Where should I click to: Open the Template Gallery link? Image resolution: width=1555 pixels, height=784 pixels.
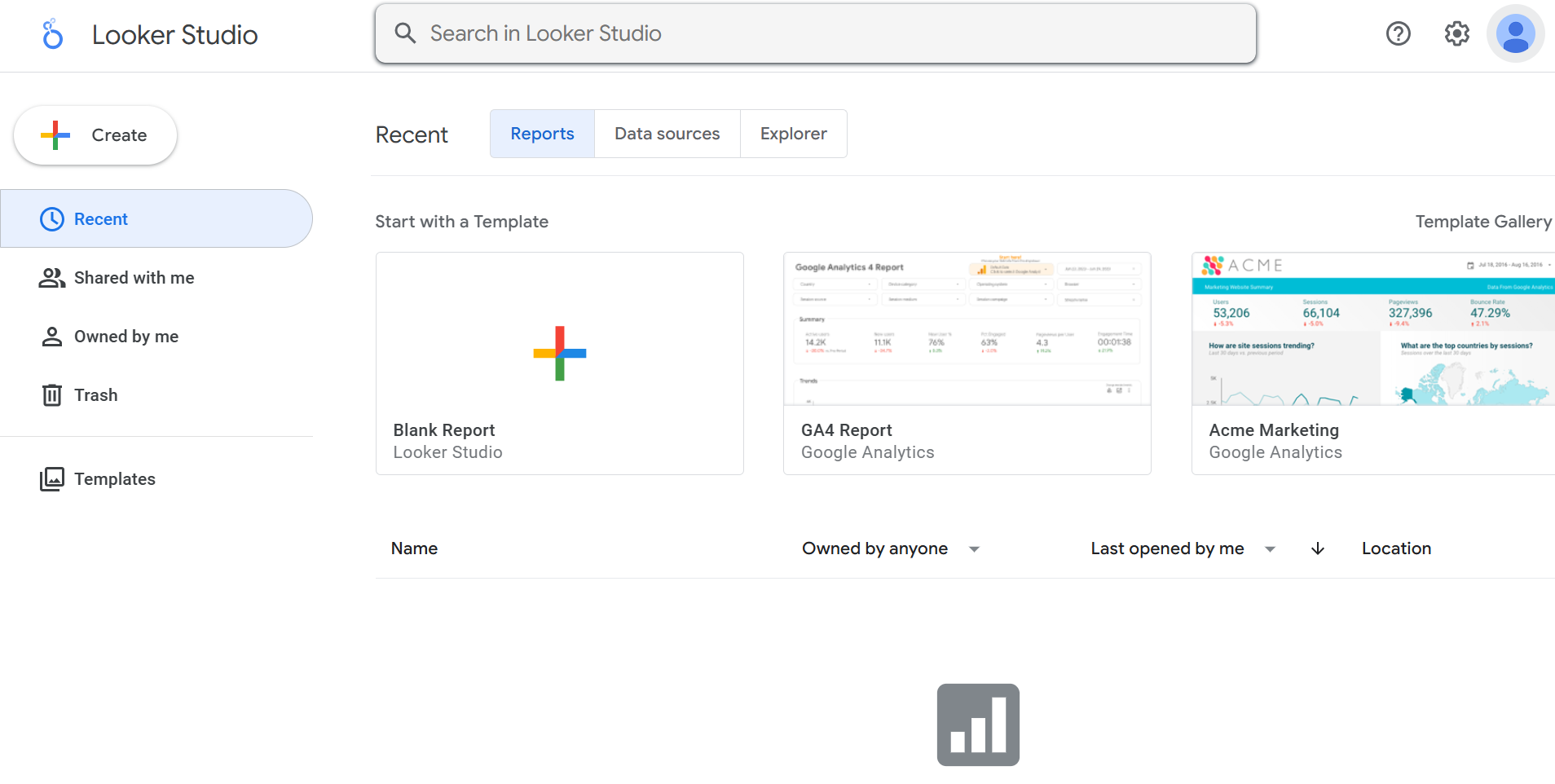coord(1482,221)
